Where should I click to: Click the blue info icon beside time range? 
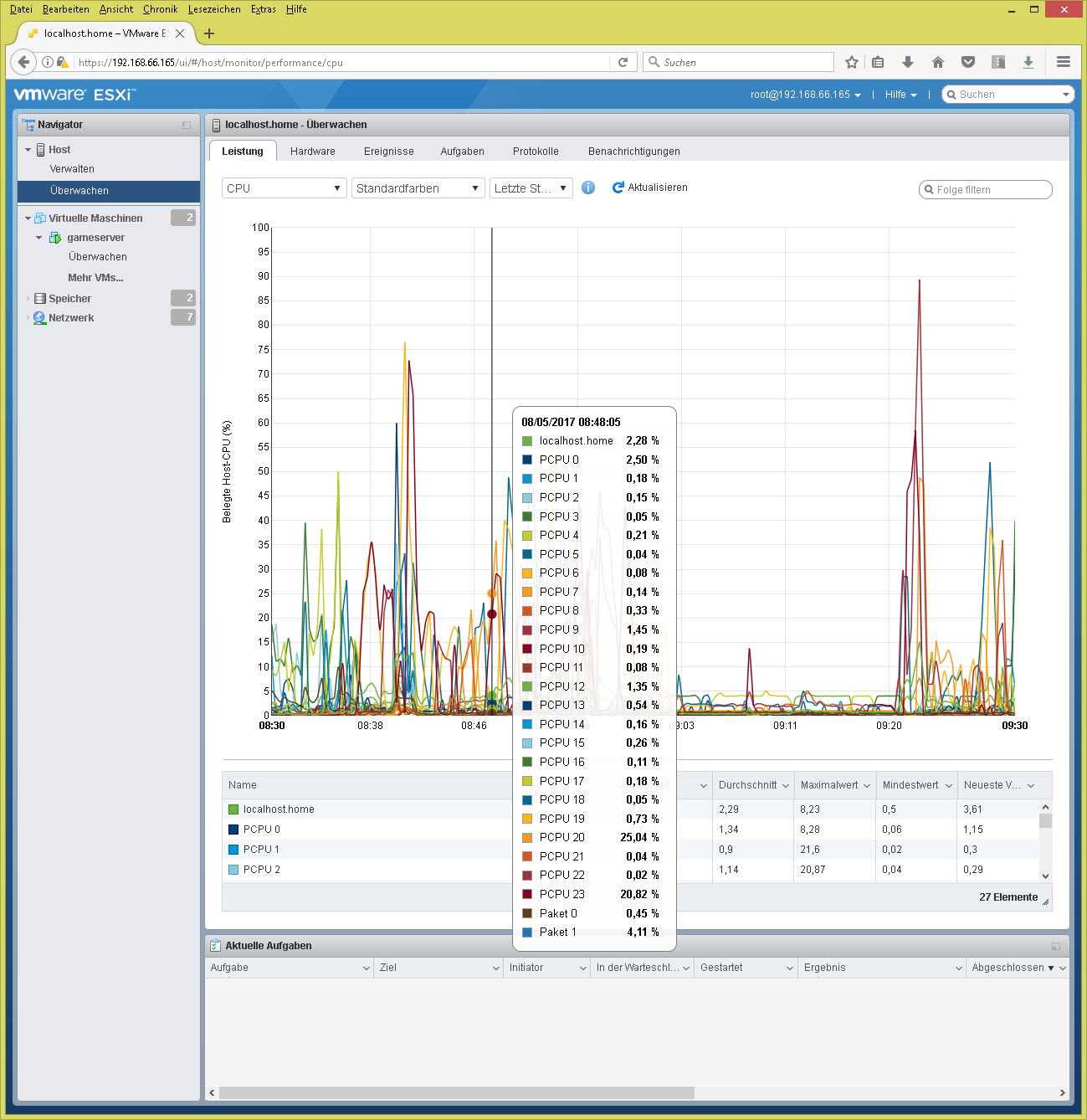[x=588, y=188]
